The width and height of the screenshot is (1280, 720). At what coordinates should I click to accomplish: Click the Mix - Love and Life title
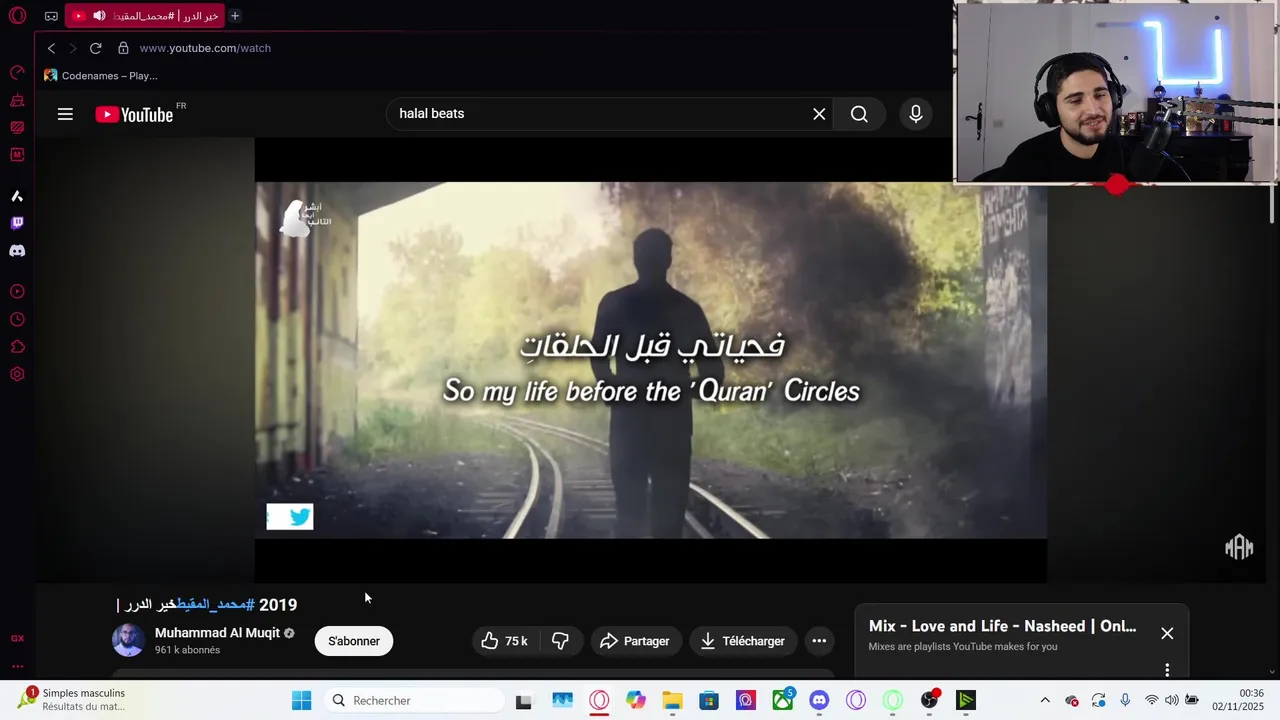coord(1002,626)
